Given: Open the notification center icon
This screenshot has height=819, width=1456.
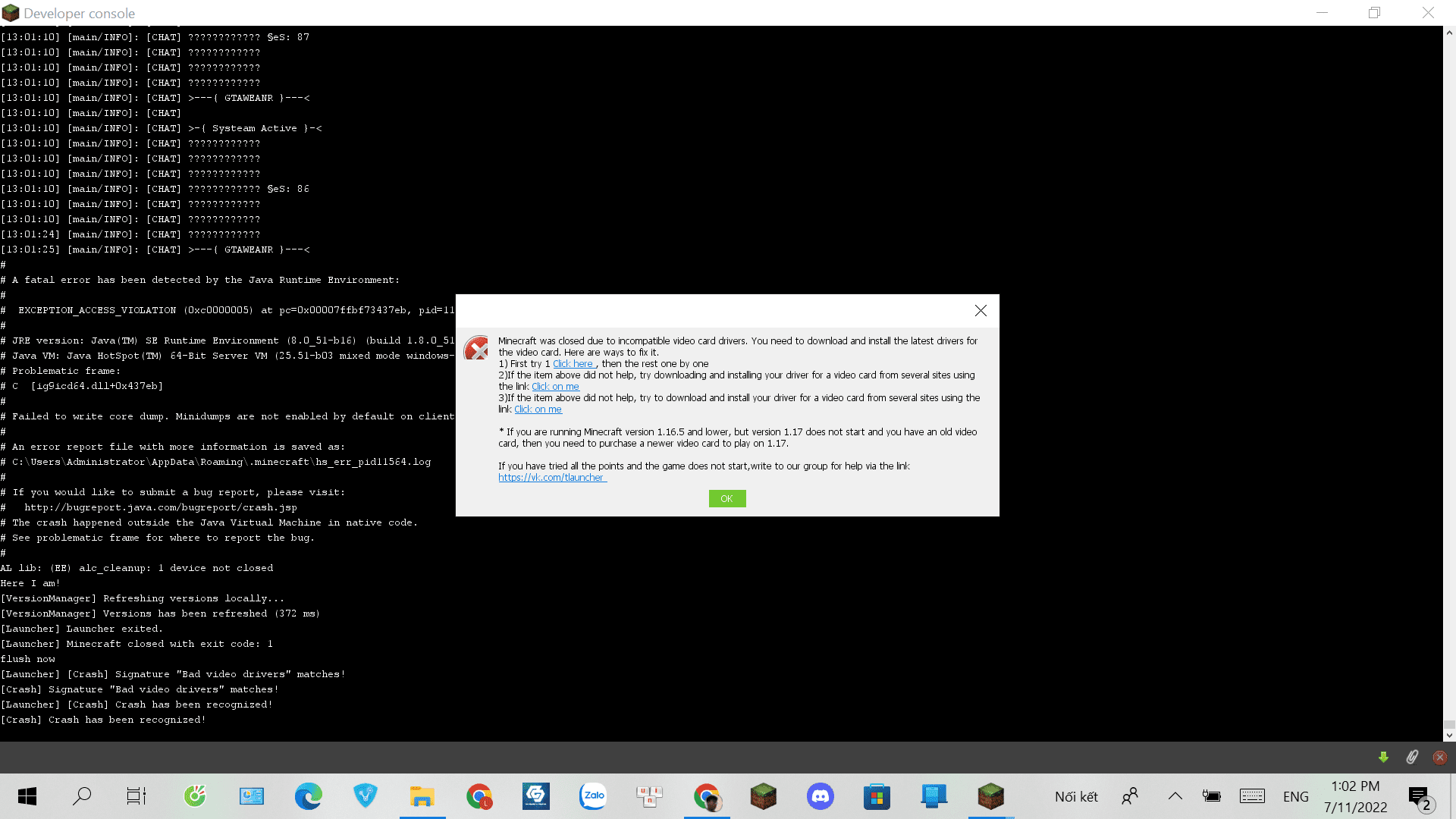Looking at the screenshot, I should [1418, 796].
